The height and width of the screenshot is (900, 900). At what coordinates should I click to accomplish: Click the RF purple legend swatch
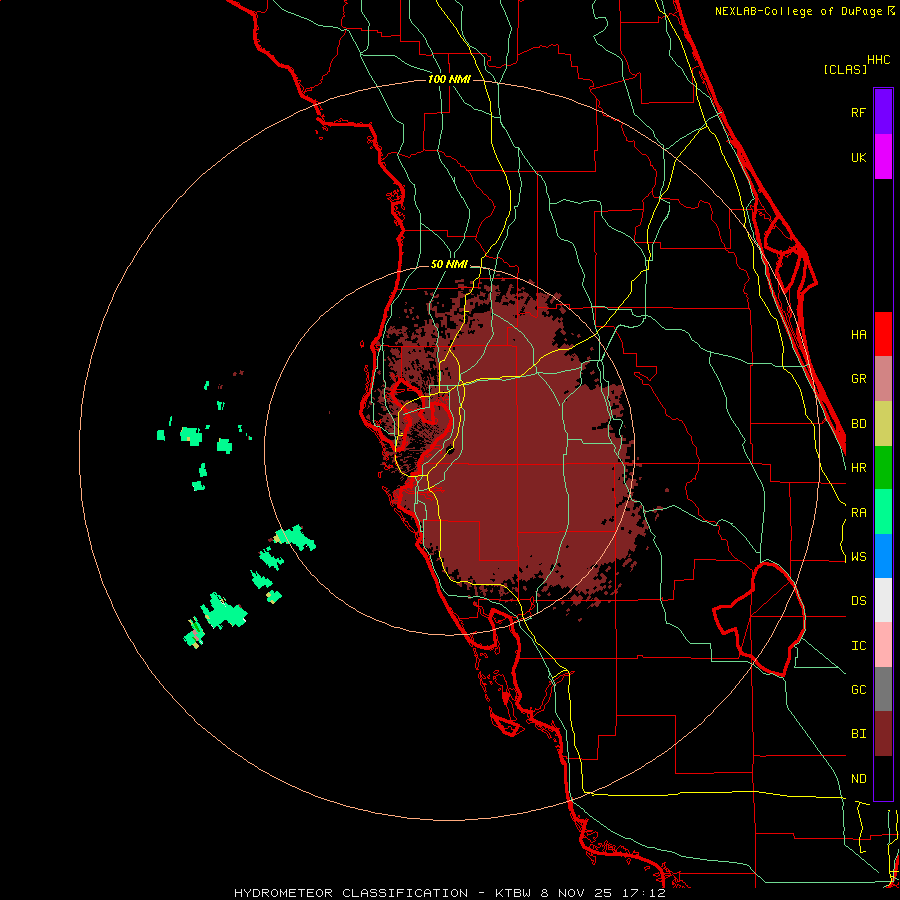[883, 112]
